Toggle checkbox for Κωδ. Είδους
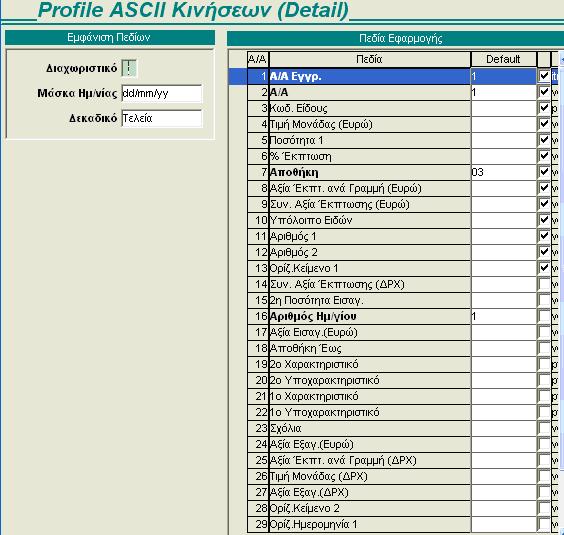Image resolution: width=564 pixels, height=535 pixels. tap(544, 108)
